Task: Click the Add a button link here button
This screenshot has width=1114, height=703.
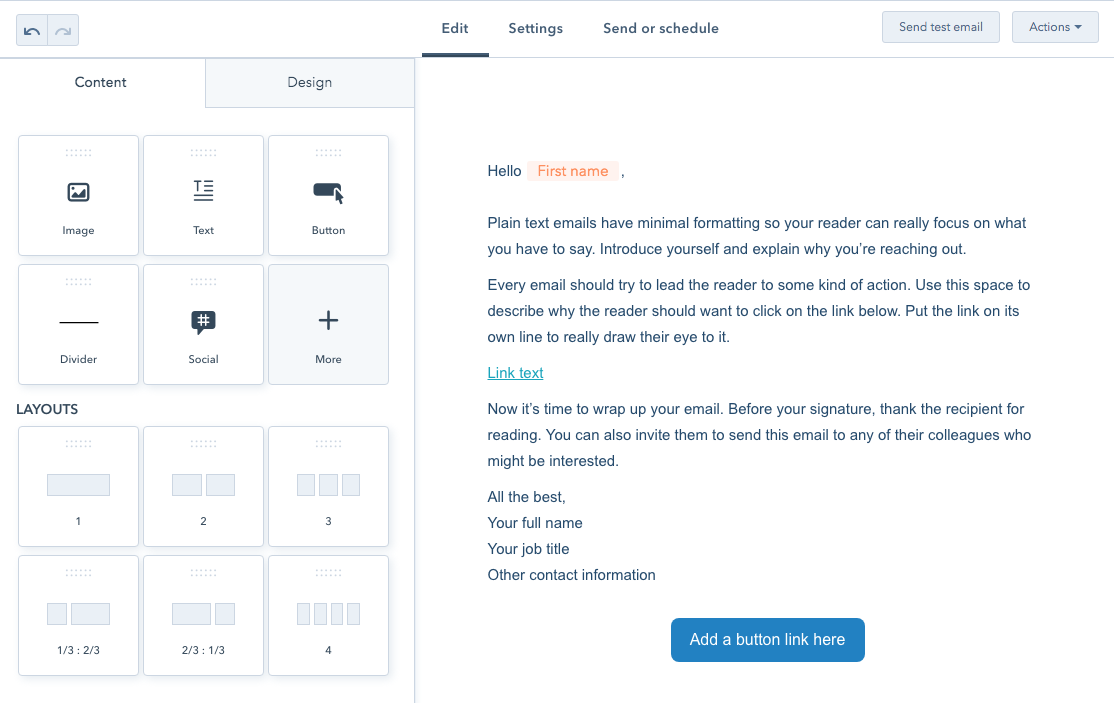Action: [x=767, y=640]
